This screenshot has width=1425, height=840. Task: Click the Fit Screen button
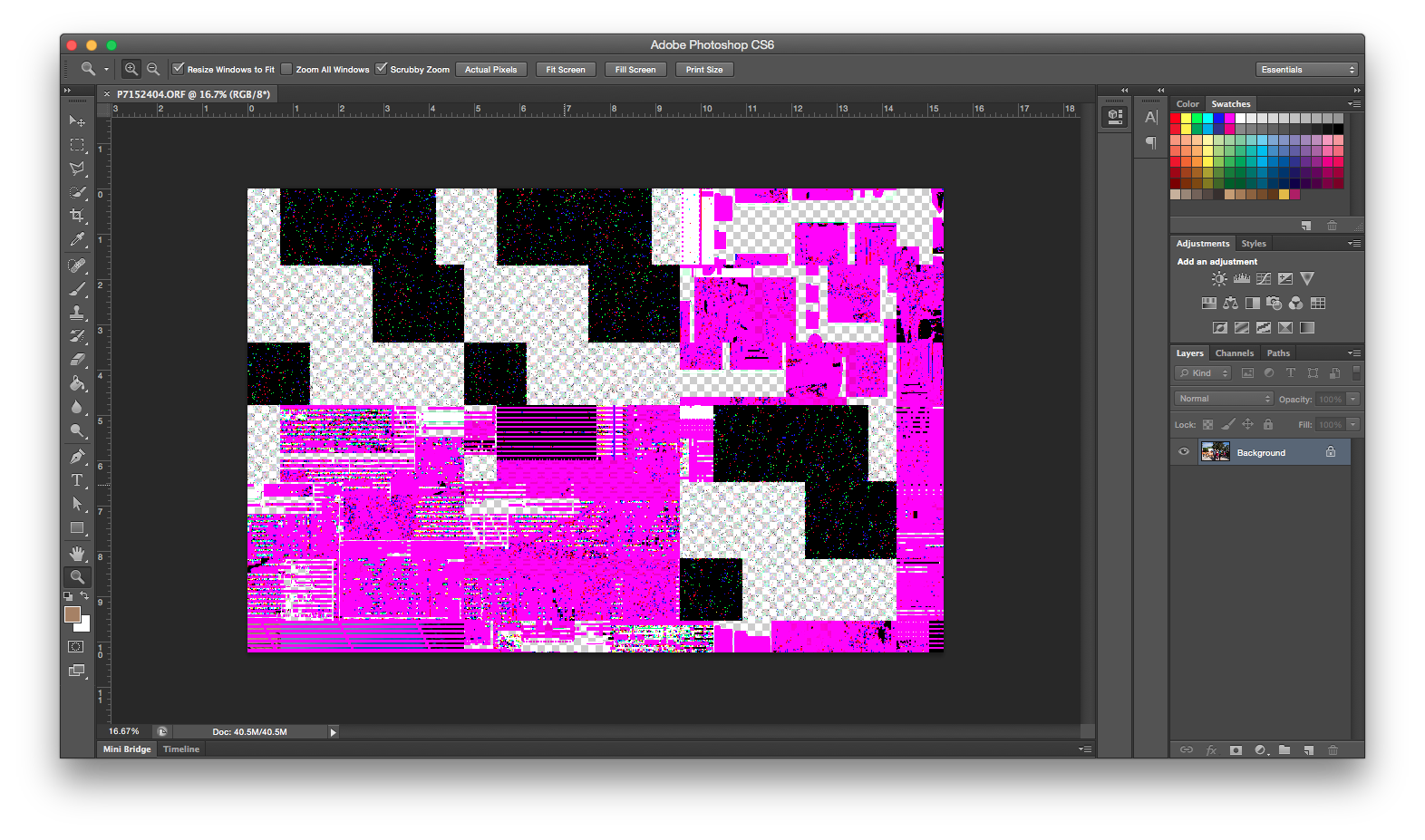click(x=566, y=70)
